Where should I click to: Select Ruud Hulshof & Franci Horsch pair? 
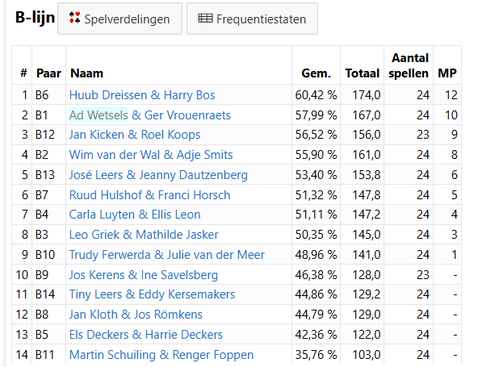click(150, 195)
